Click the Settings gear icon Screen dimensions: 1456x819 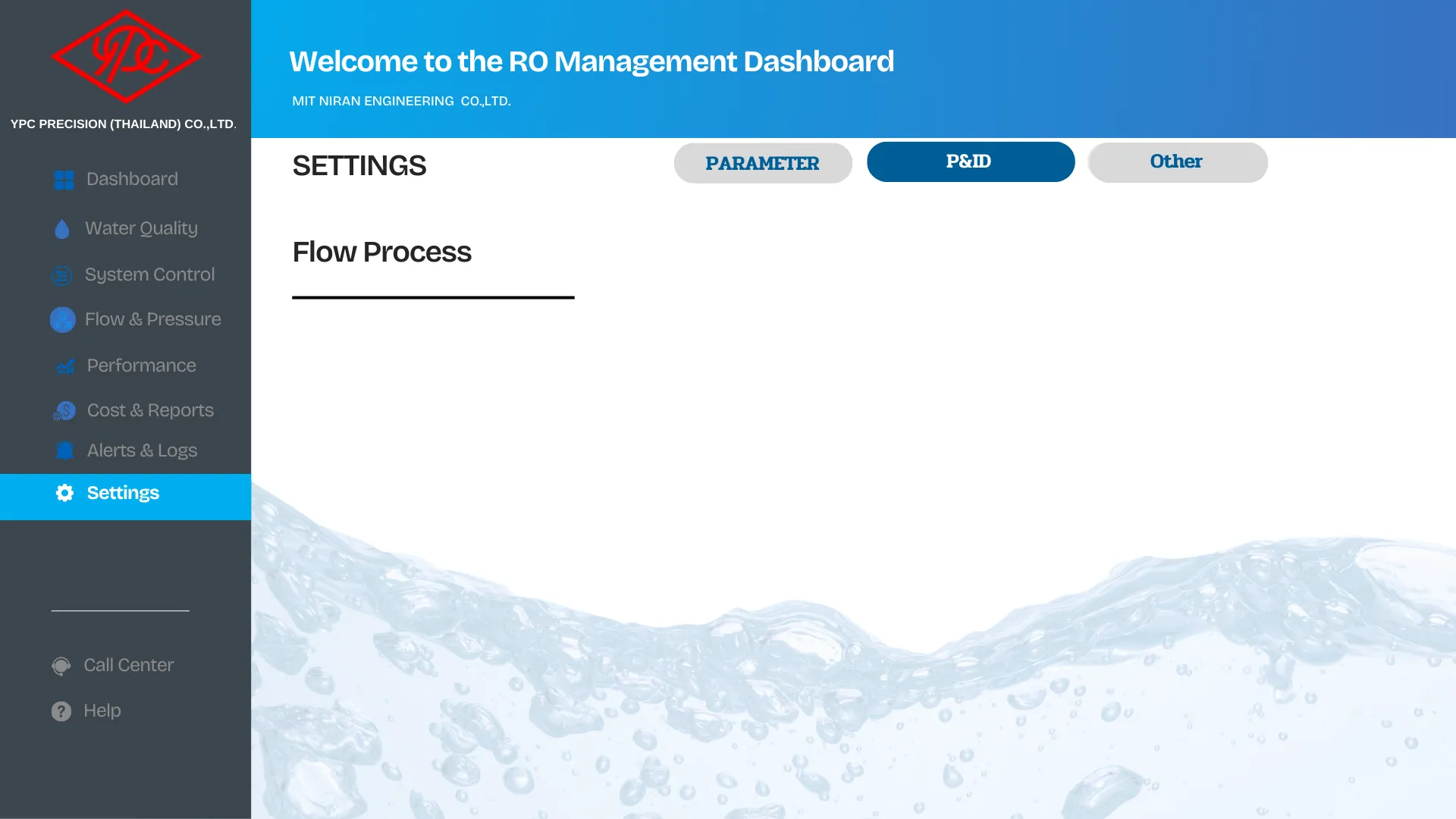[x=65, y=493]
